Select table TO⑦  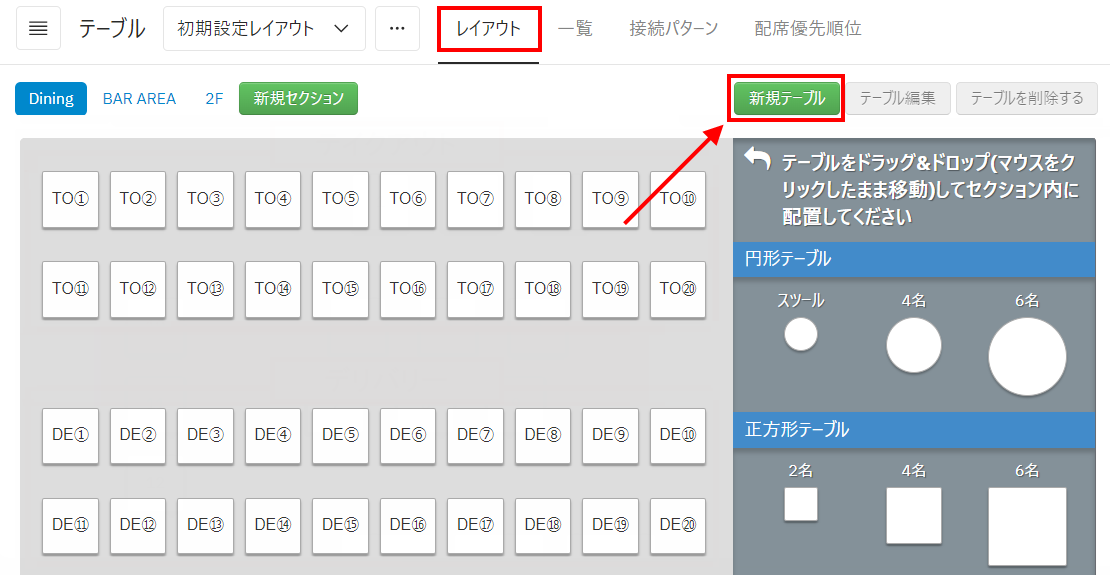point(476,200)
